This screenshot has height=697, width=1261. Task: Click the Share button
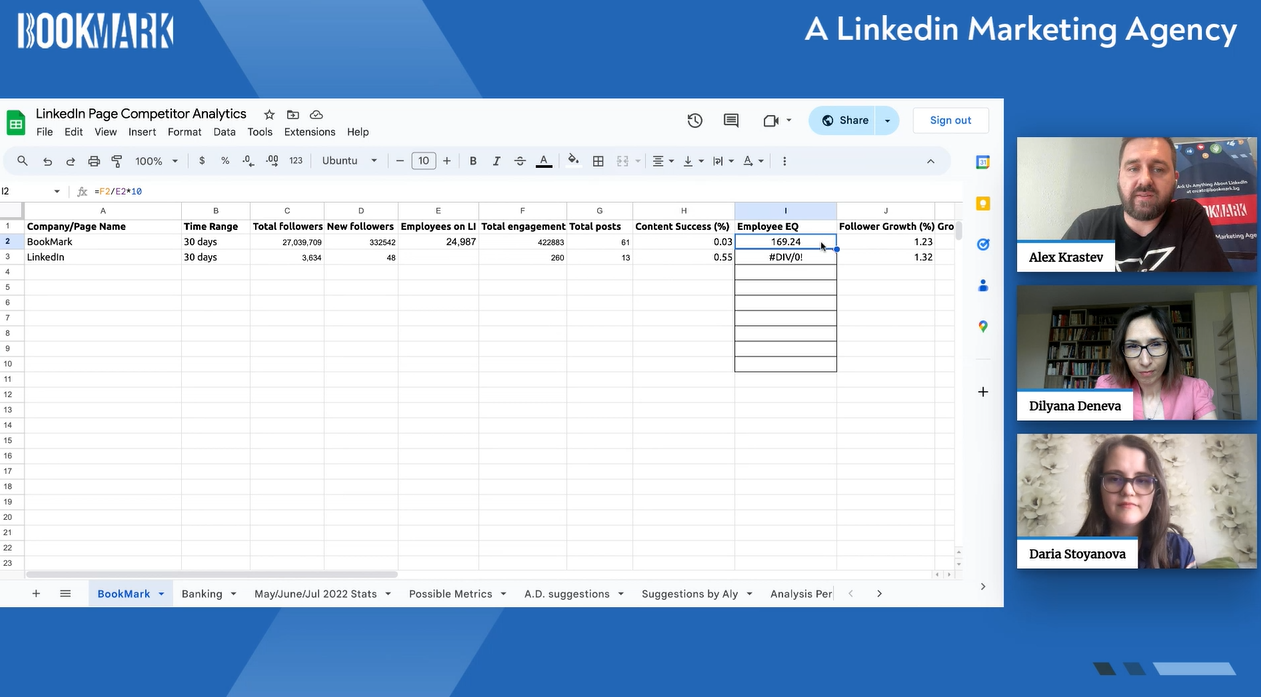(x=843, y=121)
